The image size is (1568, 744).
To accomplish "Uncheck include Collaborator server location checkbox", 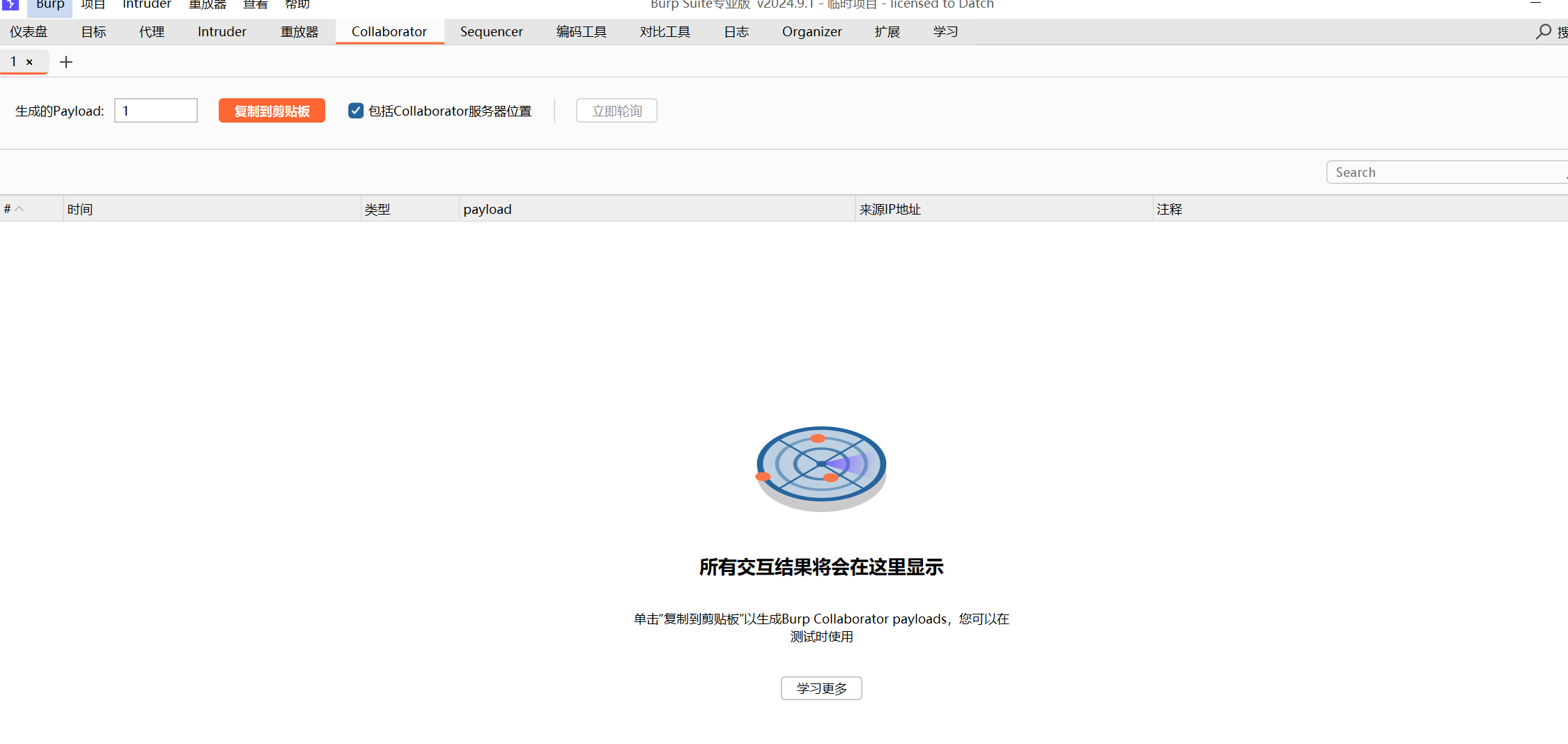I will (x=356, y=111).
